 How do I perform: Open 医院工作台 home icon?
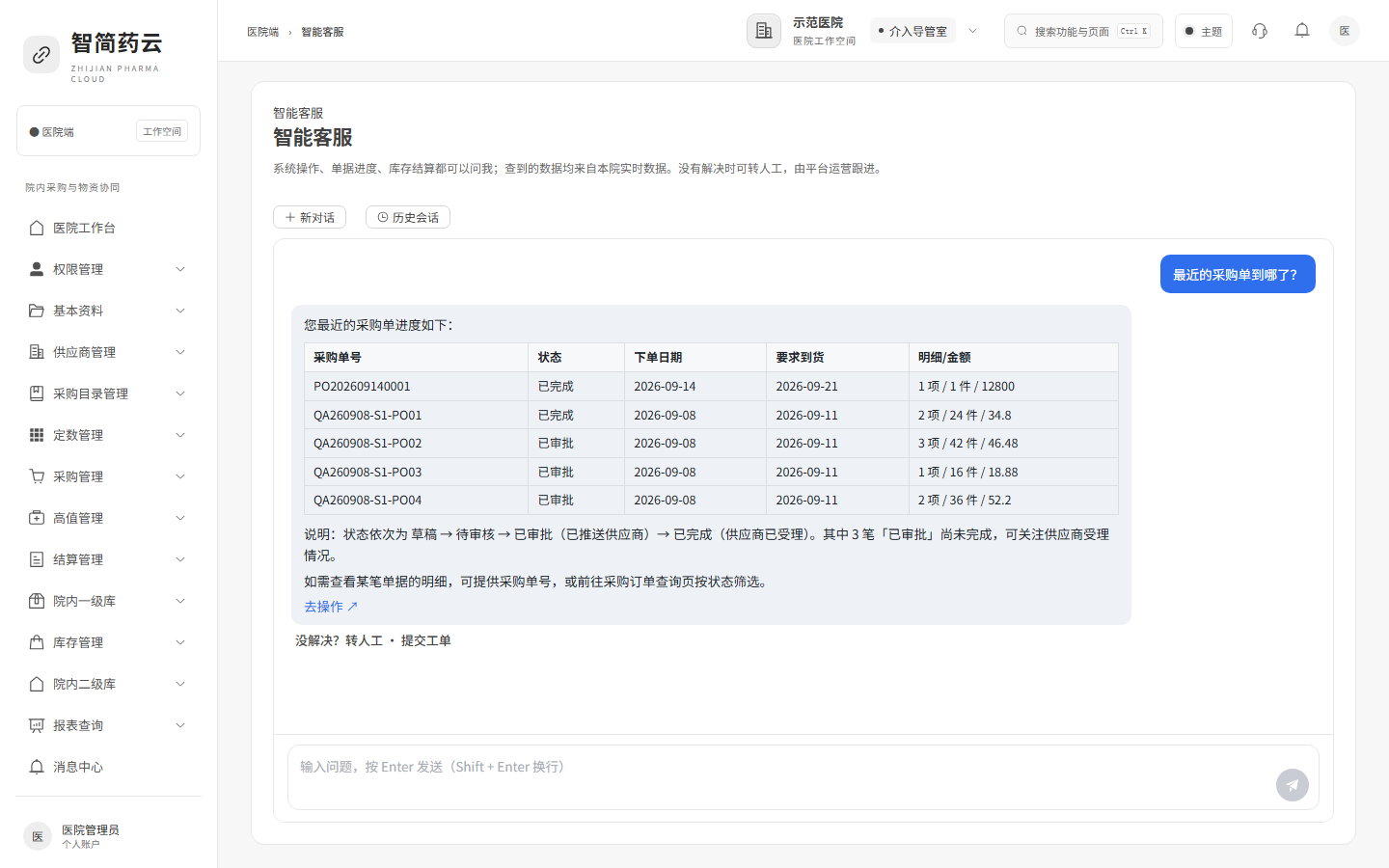(x=37, y=228)
